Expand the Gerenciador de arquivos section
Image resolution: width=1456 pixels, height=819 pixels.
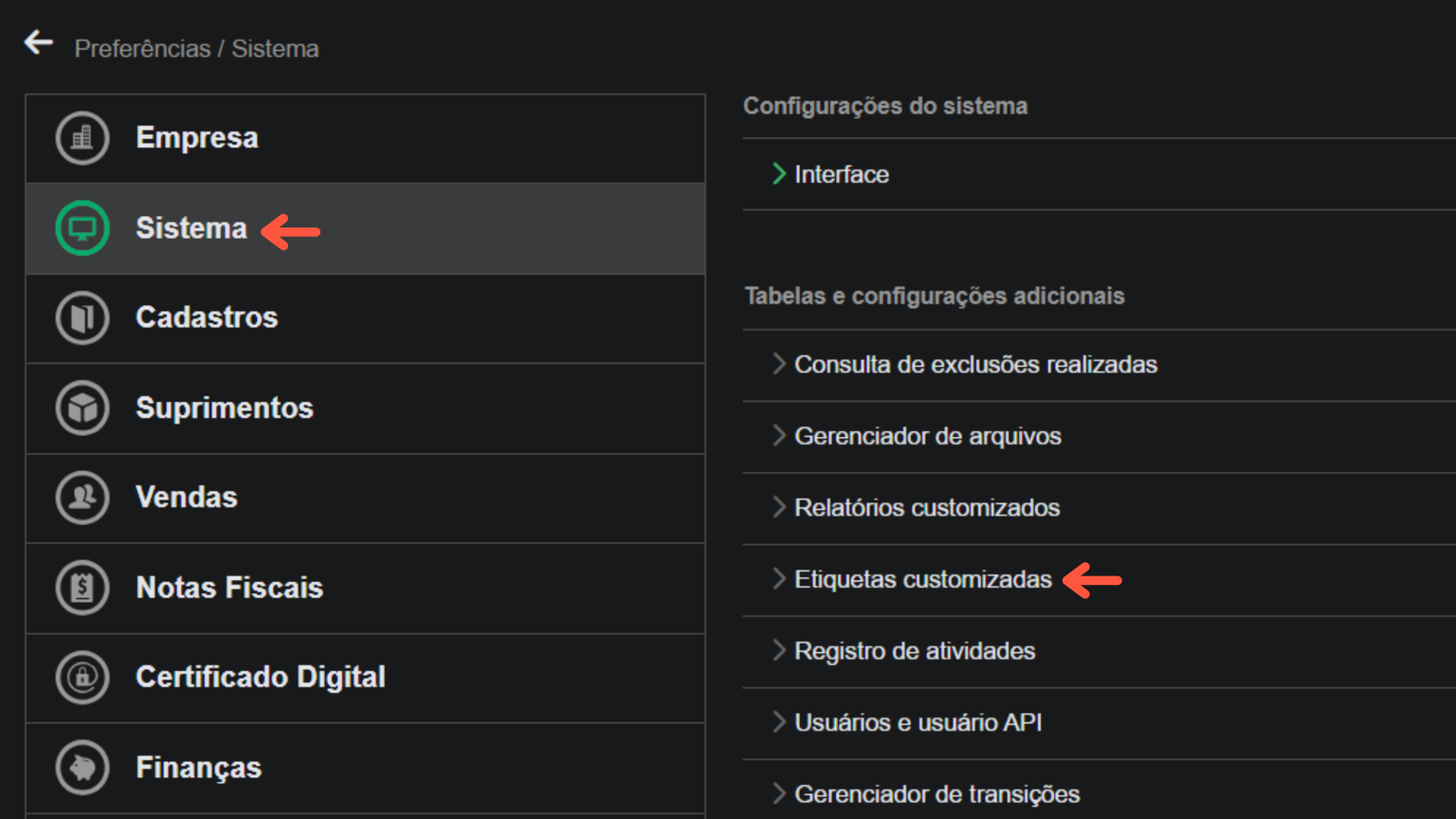tap(927, 436)
